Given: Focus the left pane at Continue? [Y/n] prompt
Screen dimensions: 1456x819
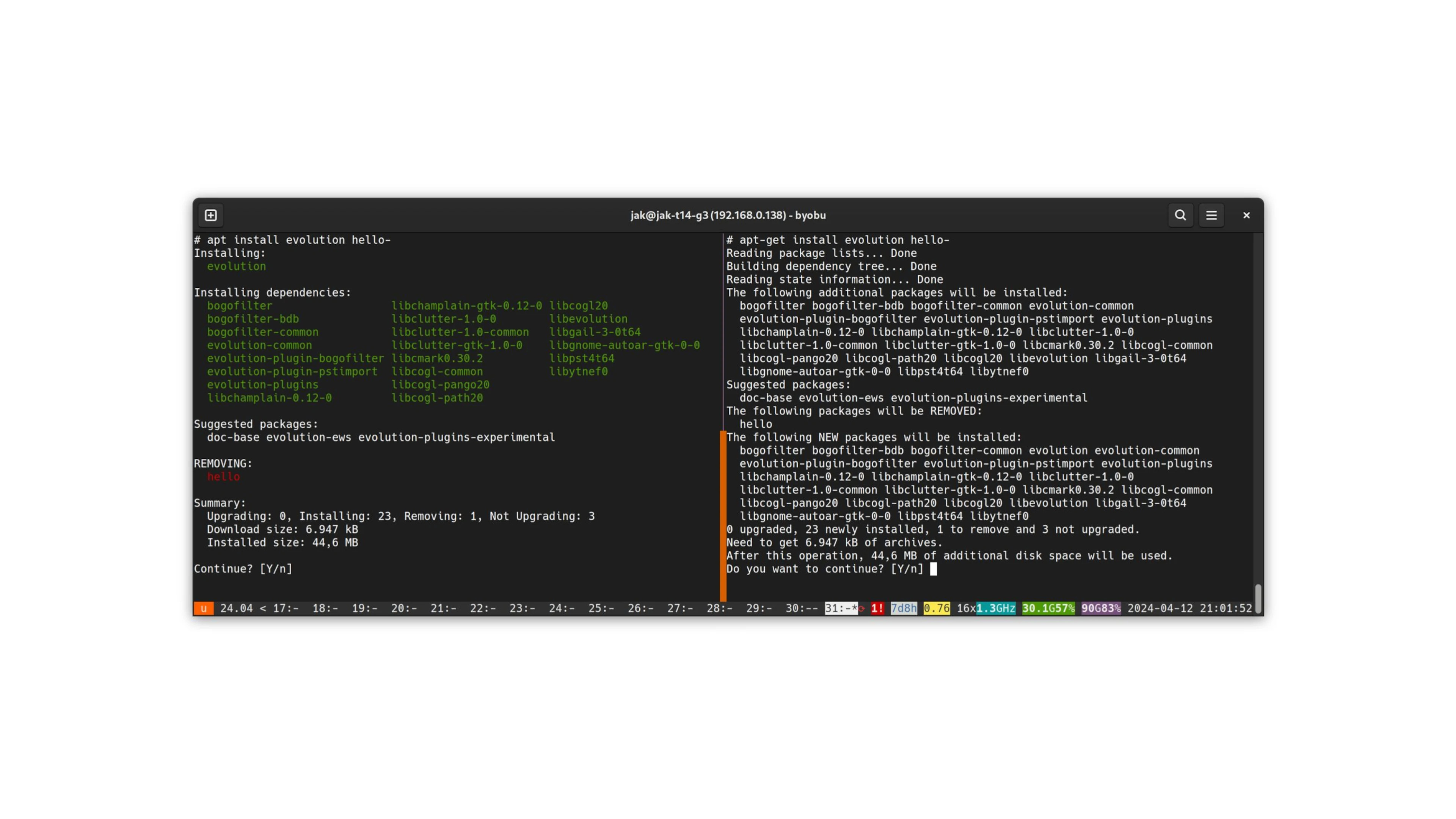Looking at the screenshot, I should (243, 569).
